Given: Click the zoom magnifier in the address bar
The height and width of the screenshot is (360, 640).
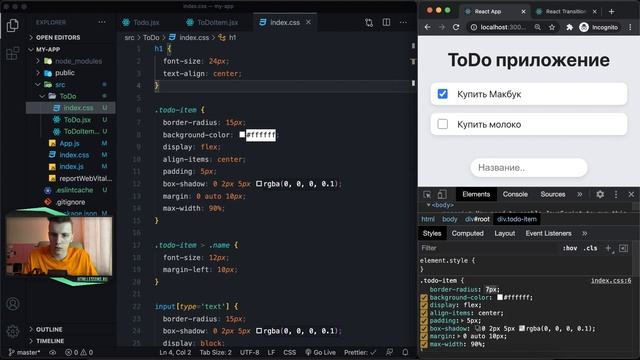Looking at the screenshot, I should pyautogui.click(x=538, y=27).
